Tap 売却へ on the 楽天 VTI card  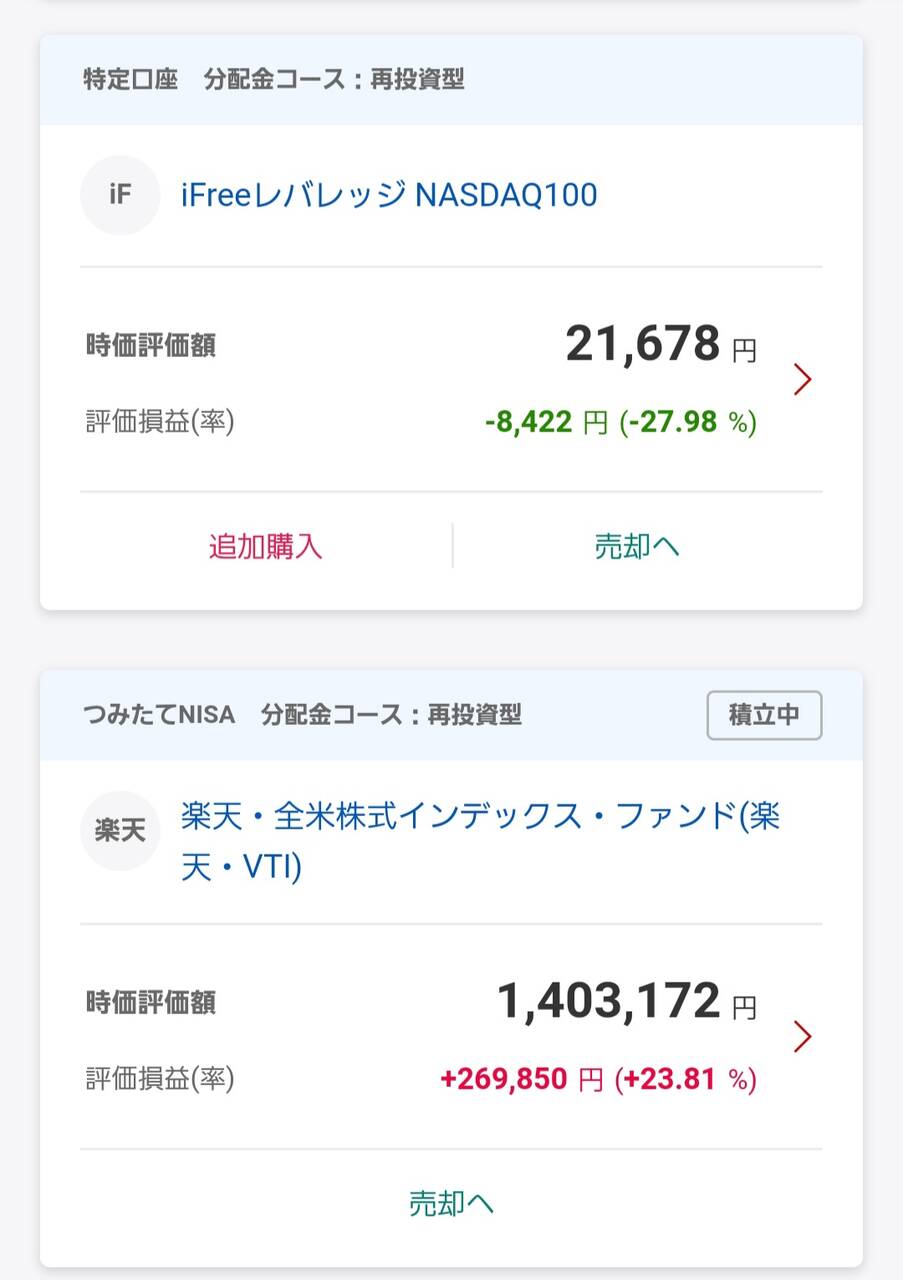click(x=451, y=1203)
